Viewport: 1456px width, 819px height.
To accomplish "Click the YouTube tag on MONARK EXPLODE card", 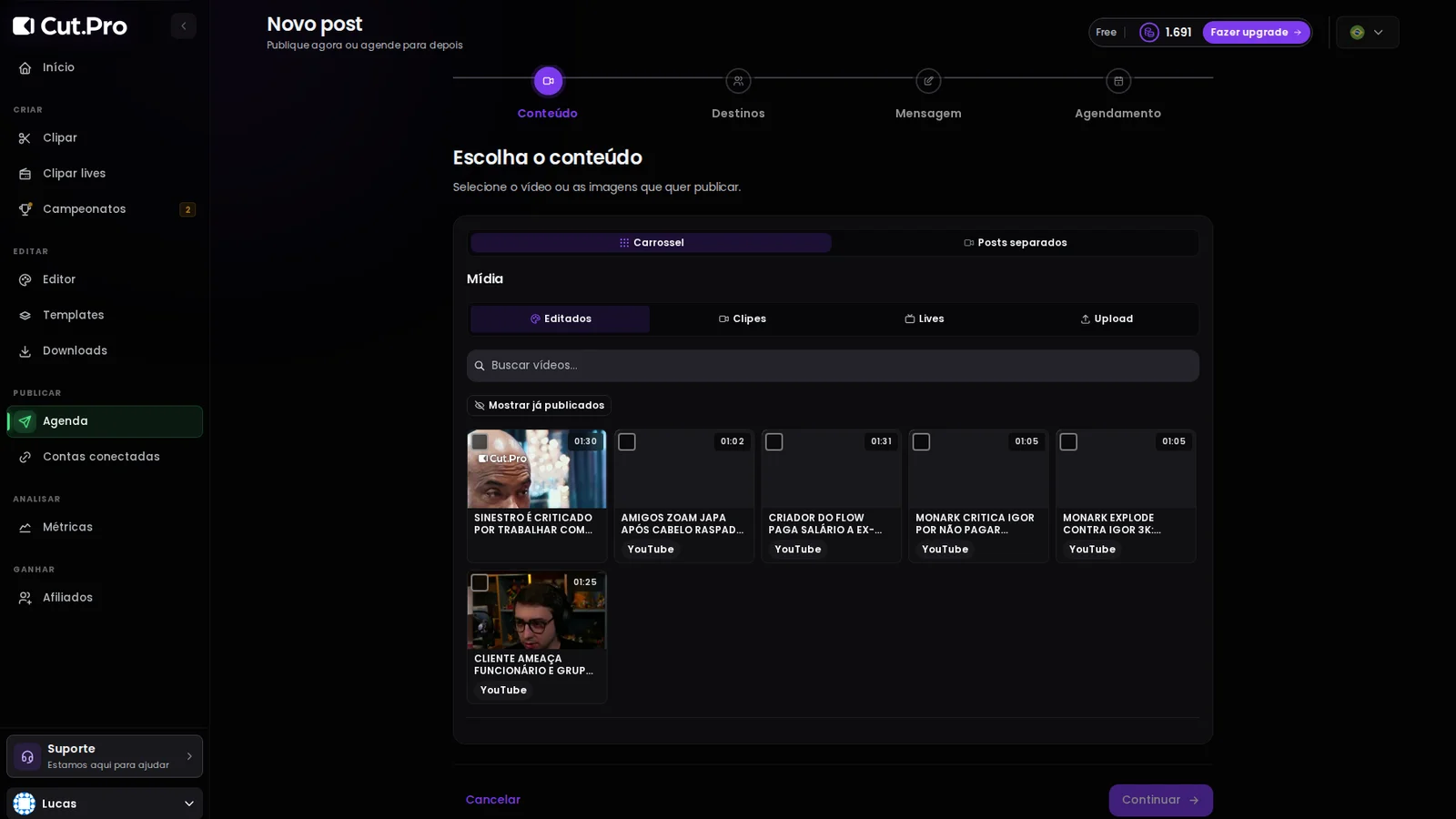I will [x=1093, y=550].
